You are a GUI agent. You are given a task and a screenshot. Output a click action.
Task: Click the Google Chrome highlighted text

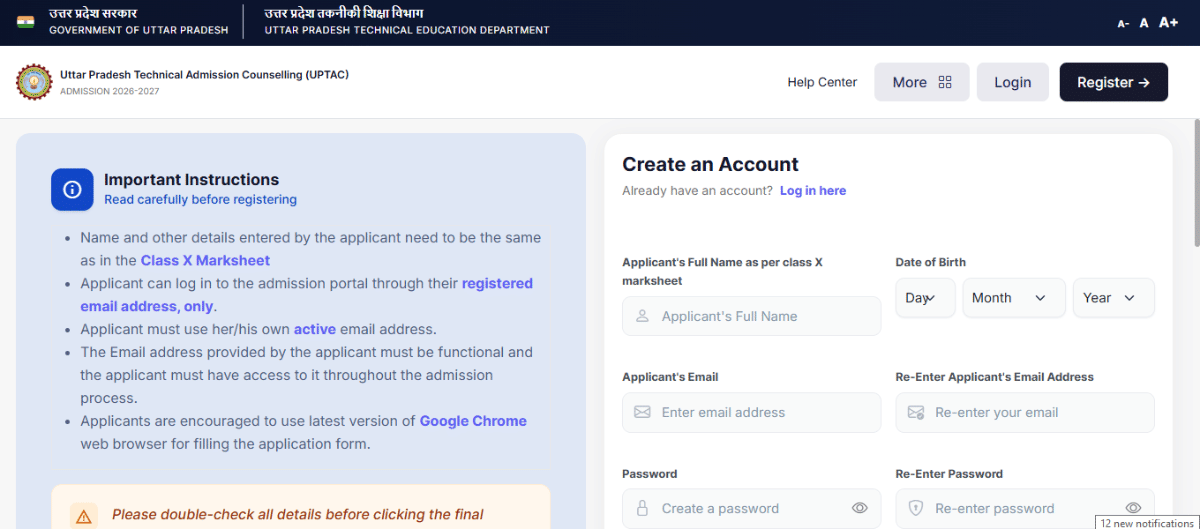point(473,421)
